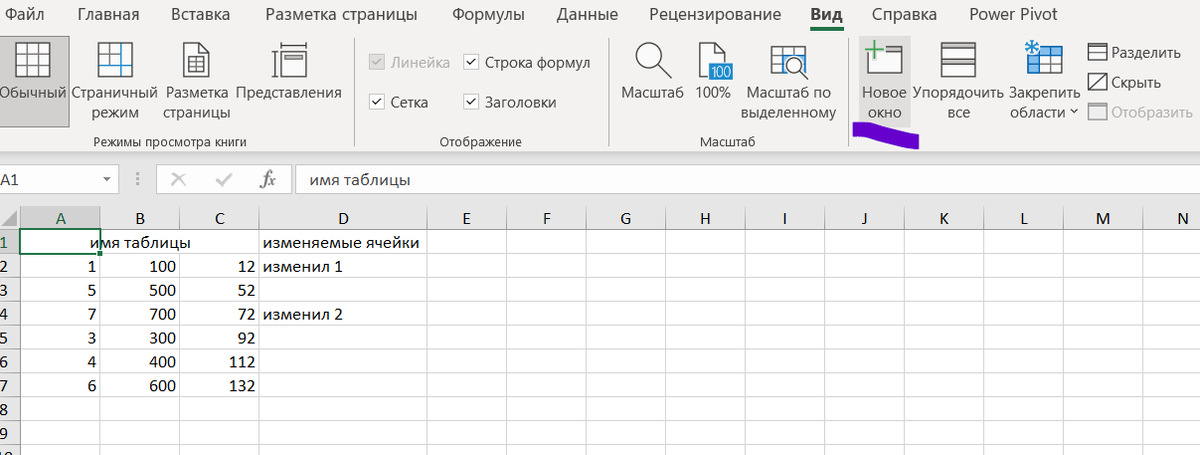Switch to Page Layout (Разметка страницы) view
This screenshot has width=1200, height=455.
(x=196, y=78)
